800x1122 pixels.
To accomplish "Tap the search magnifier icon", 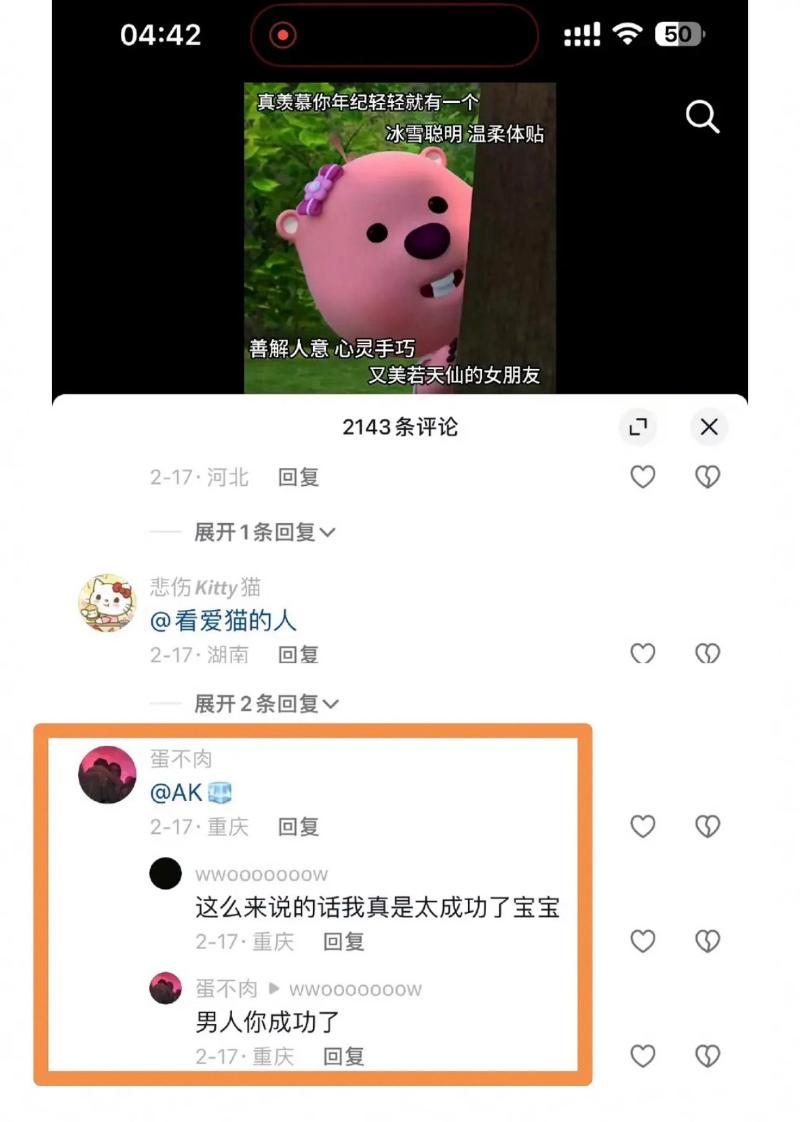I will [702, 117].
